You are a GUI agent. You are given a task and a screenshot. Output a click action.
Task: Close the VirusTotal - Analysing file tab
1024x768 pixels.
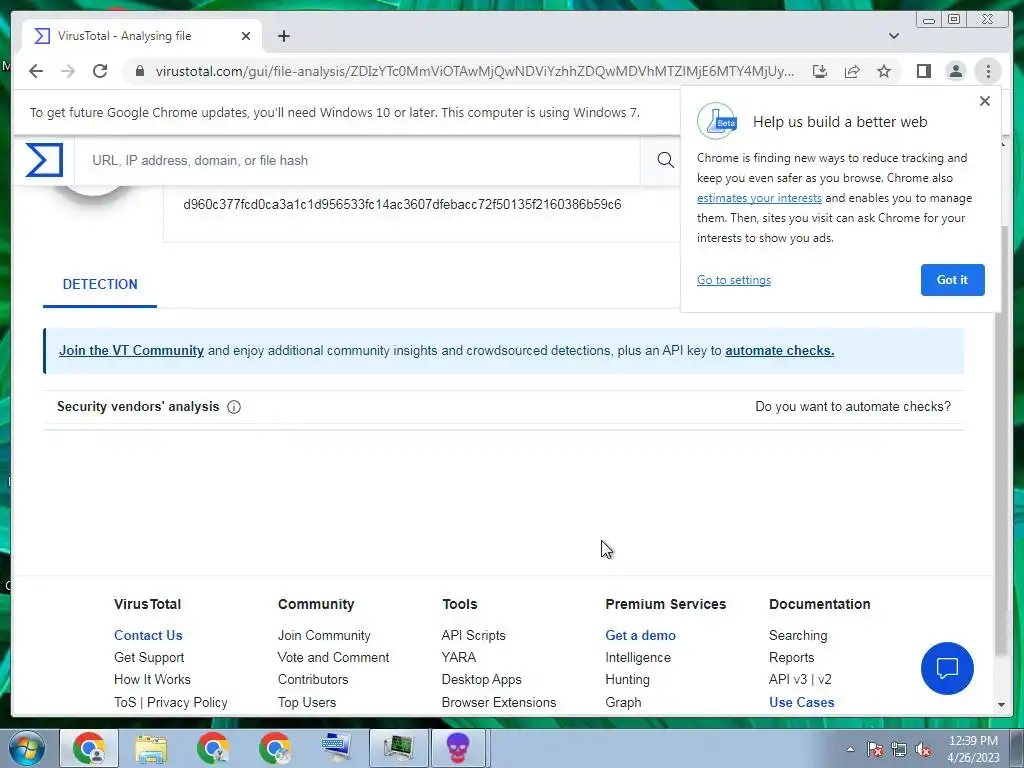point(246,36)
